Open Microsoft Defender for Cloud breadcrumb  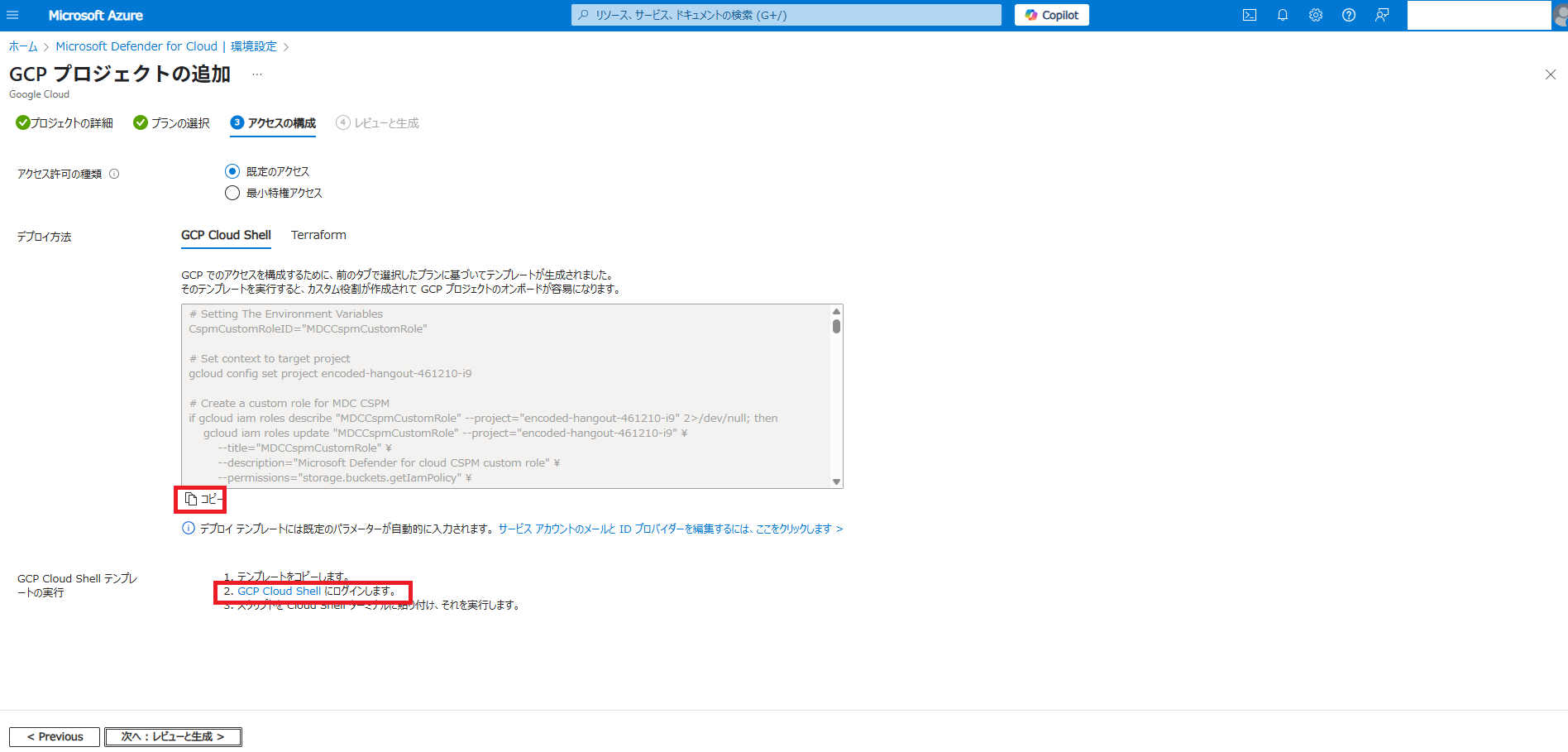[x=136, y=46]
